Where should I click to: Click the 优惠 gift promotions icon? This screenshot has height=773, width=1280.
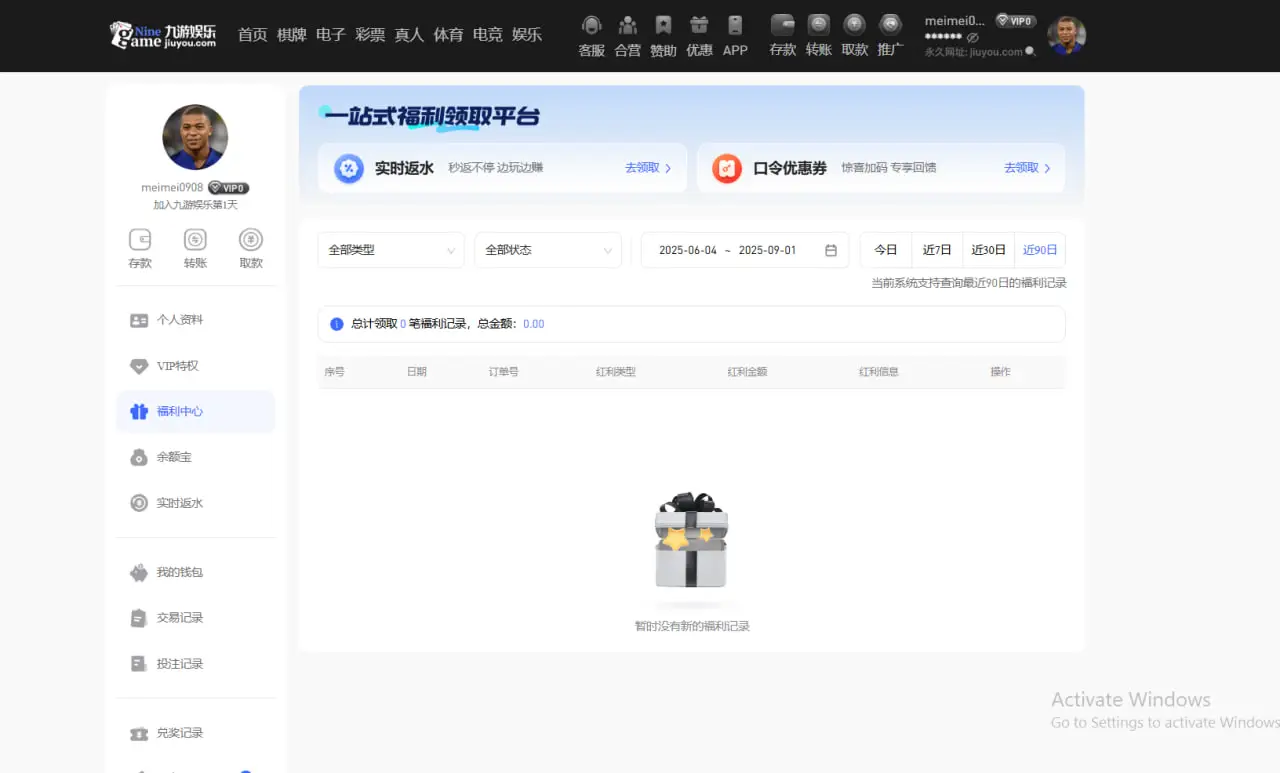[699, 26]
